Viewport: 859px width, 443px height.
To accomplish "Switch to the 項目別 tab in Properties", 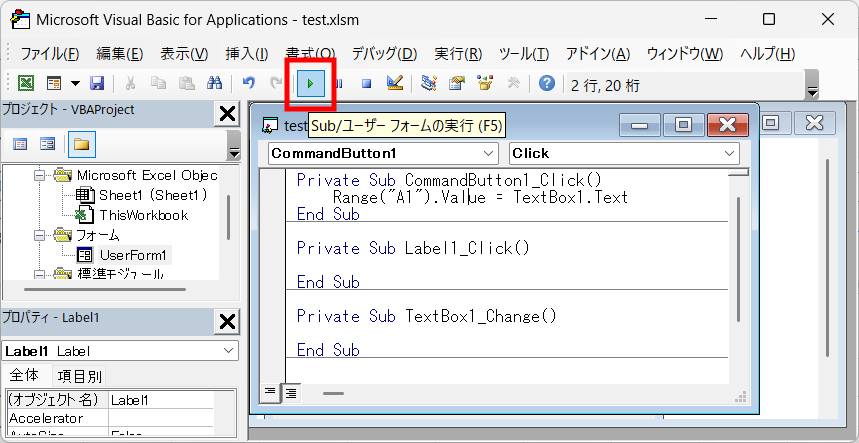I will pyautogui.click(x=79, y=376).
